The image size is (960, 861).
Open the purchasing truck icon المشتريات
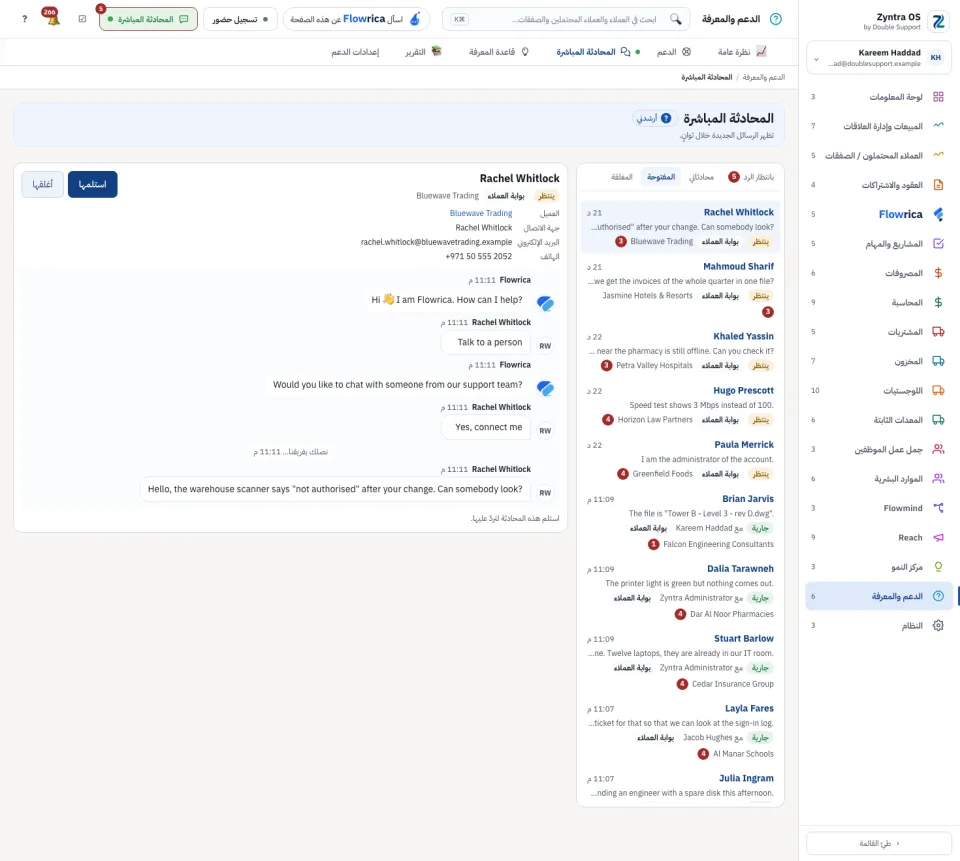coord(938,332)
